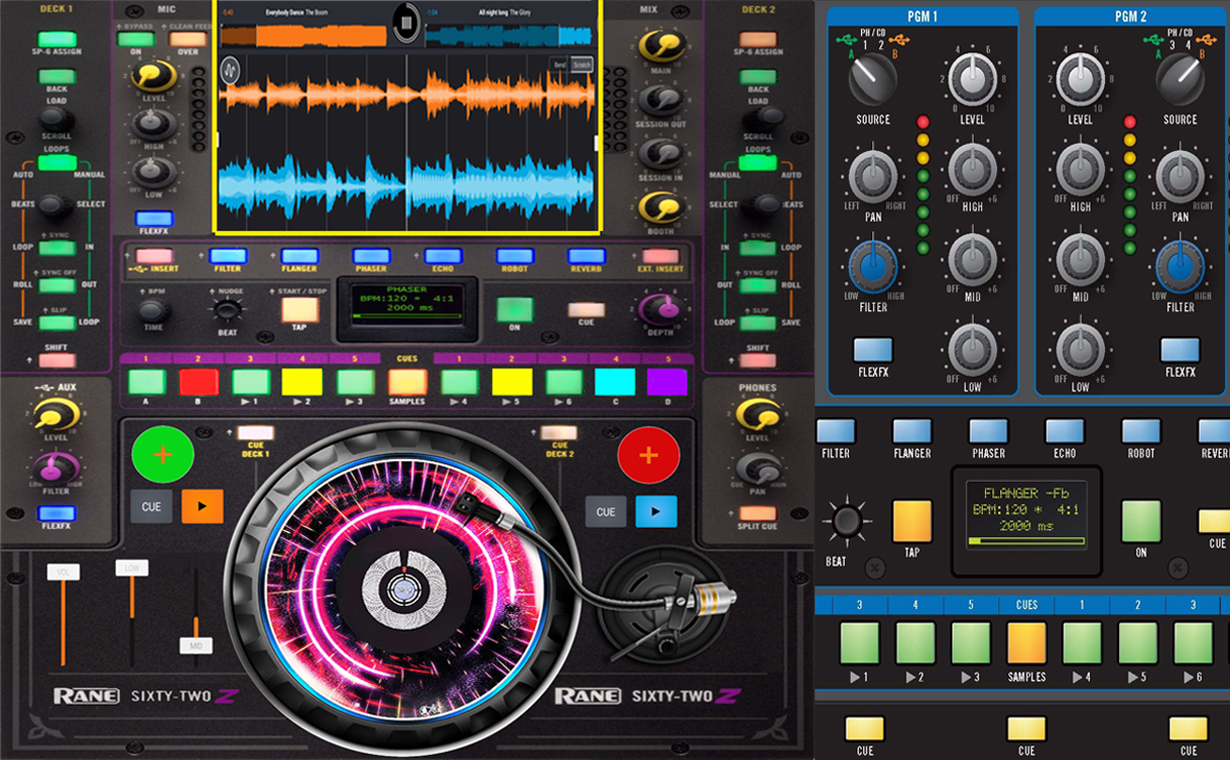Click the "Everybody Dance The Boom" track title
This screenshot has height=760, width=1230.
point(299,12)
